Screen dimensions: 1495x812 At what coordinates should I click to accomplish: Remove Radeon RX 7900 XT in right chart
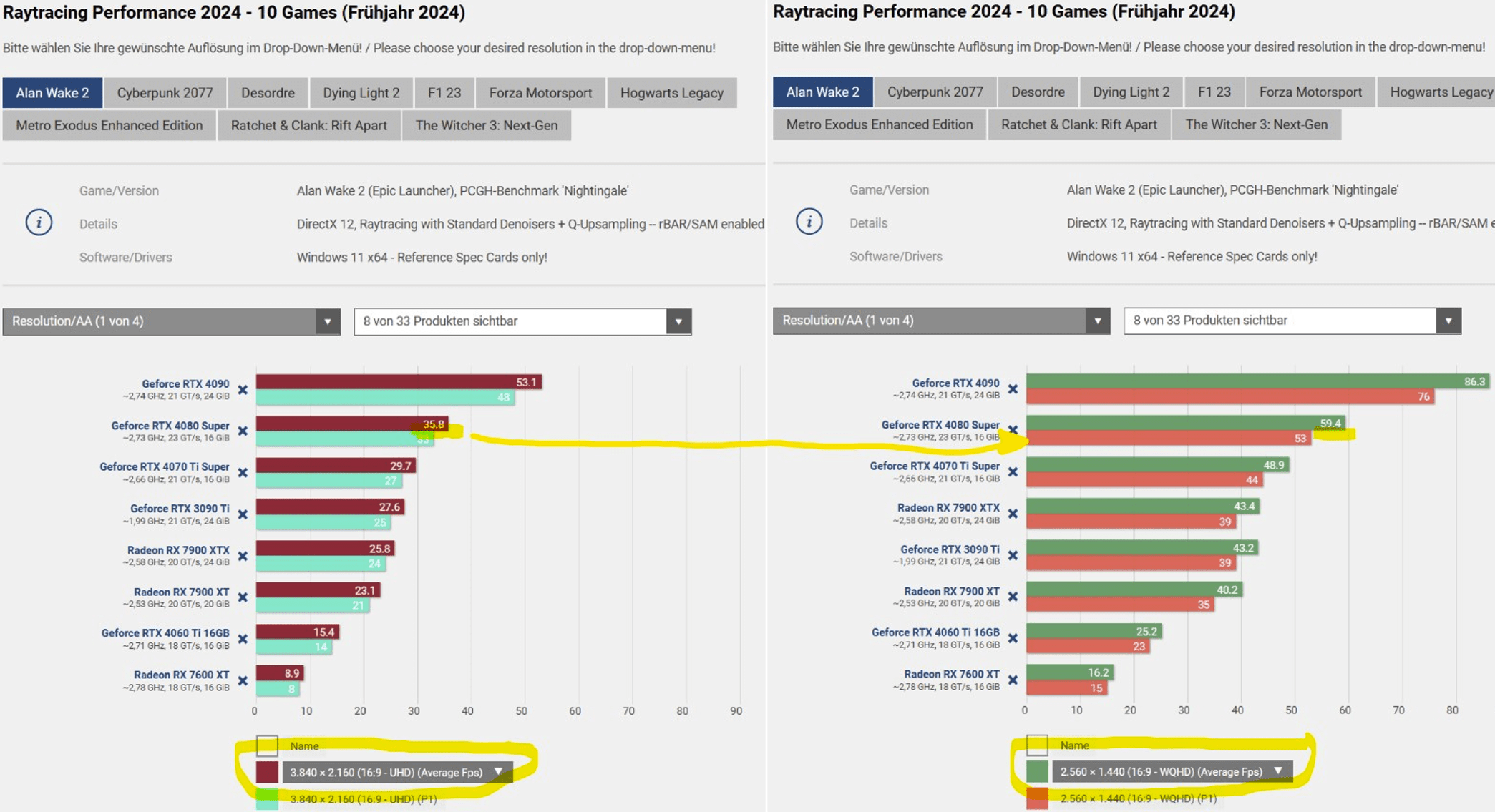point(1013,597)
